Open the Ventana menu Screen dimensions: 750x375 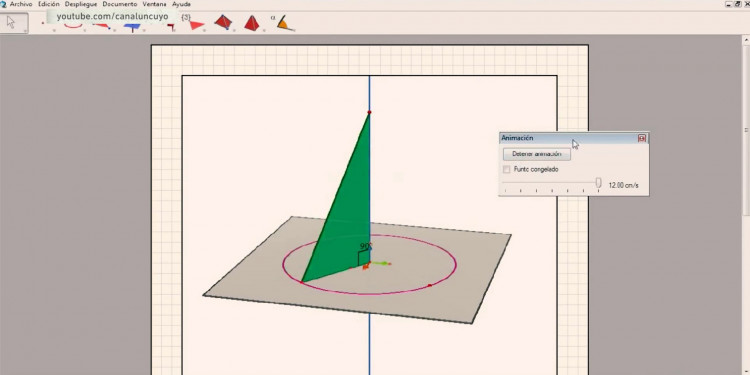tap(154, 4)
